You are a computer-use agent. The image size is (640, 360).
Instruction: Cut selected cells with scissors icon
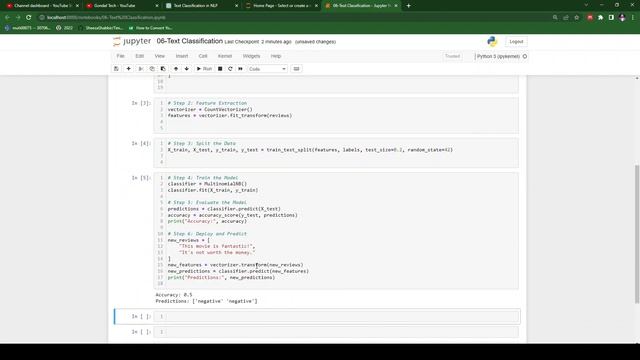click(141, 69)
